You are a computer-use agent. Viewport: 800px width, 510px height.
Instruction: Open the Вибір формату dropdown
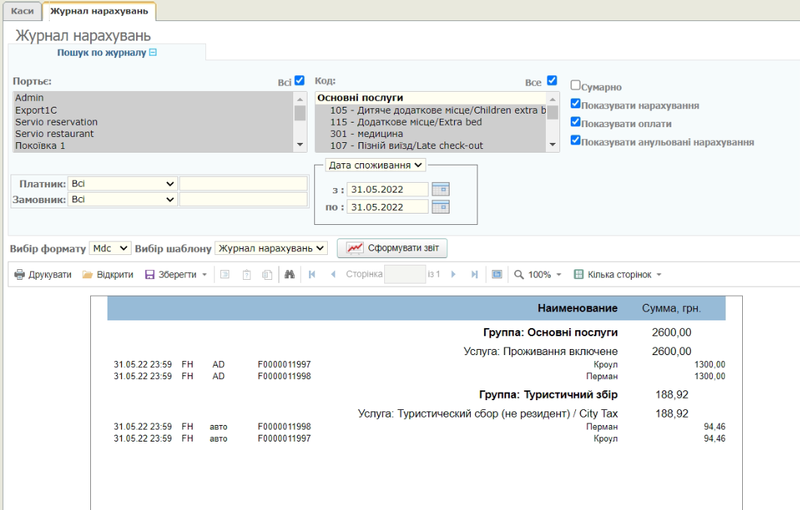click(109, 247)
